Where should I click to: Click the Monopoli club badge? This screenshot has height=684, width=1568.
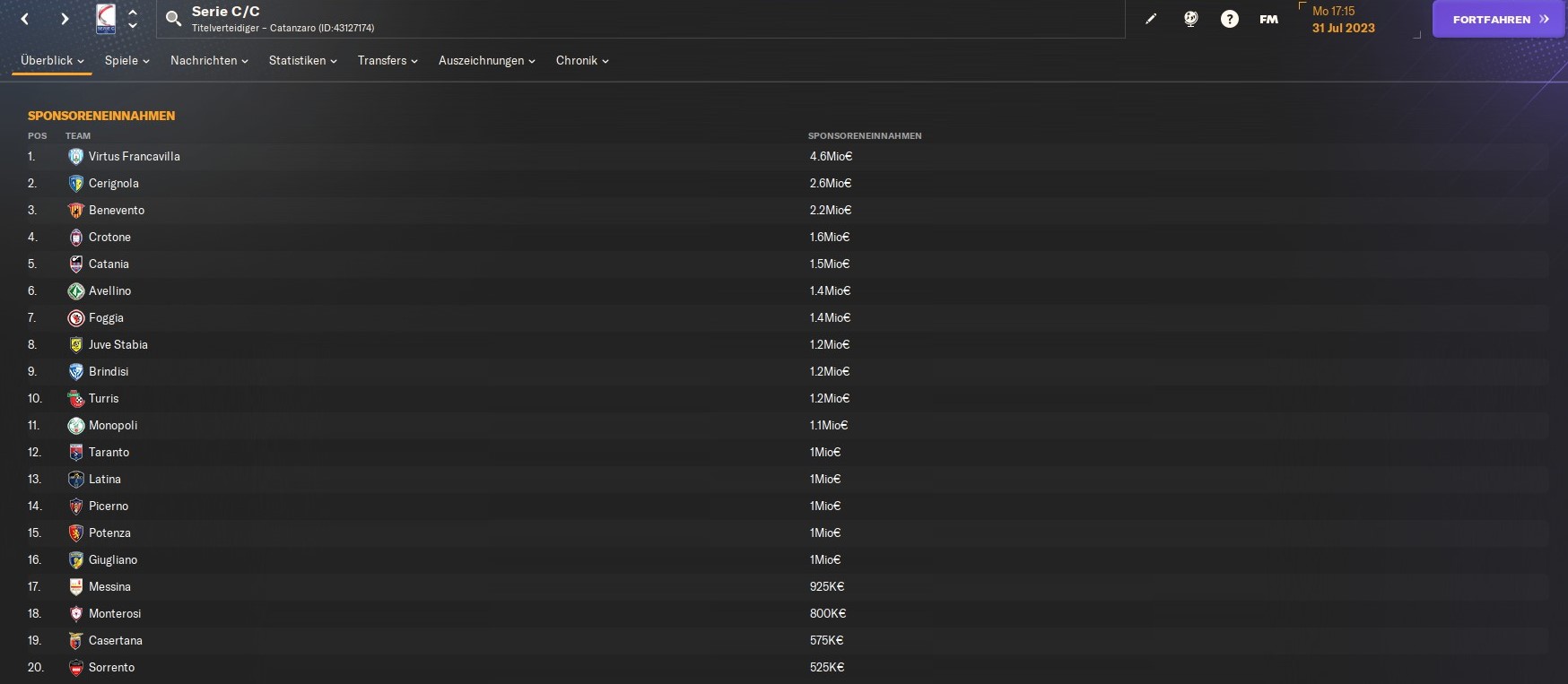coord(76,425)
